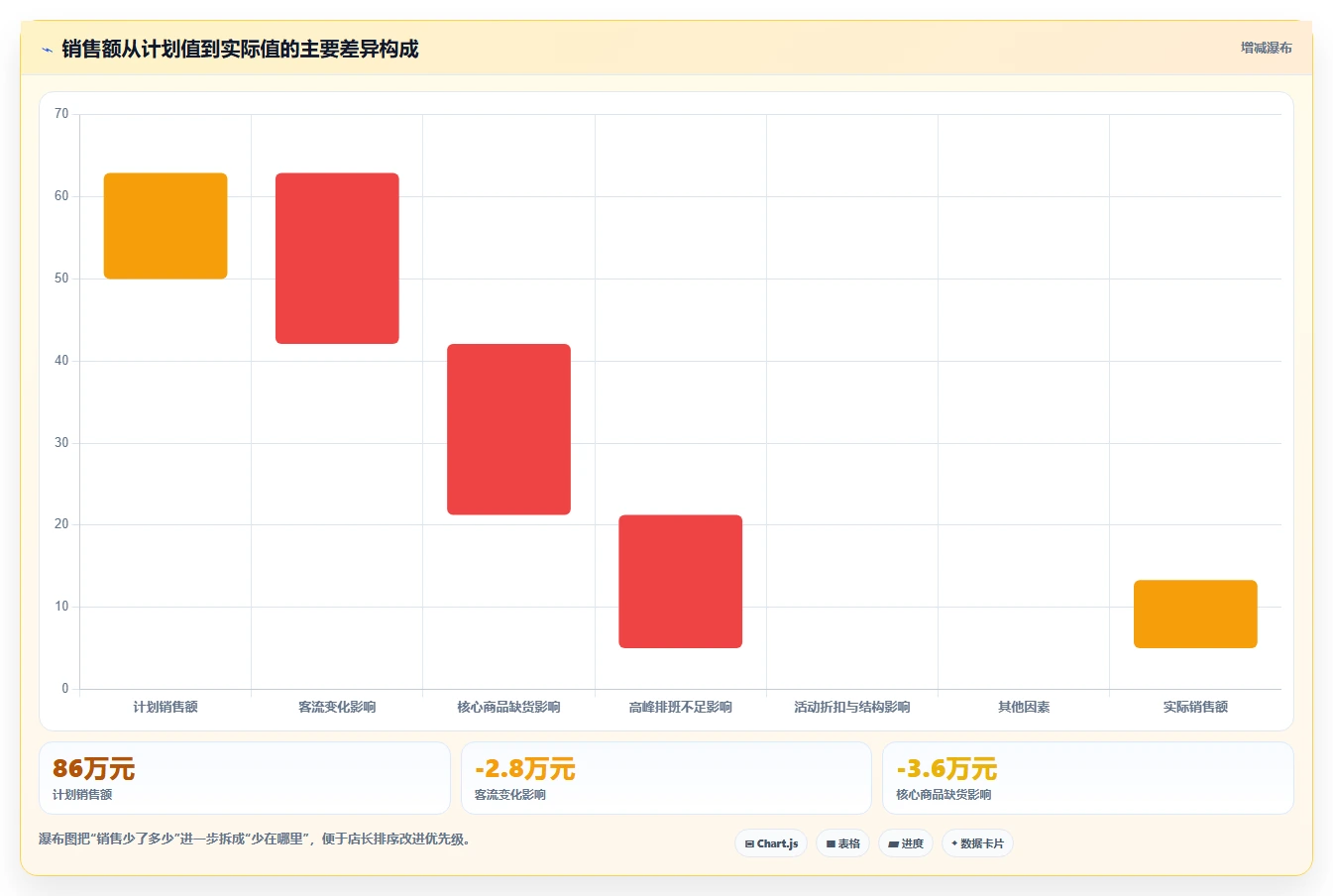
Task: Click the 增减瀑布 label in header
Action: (x=1266, y=48)
